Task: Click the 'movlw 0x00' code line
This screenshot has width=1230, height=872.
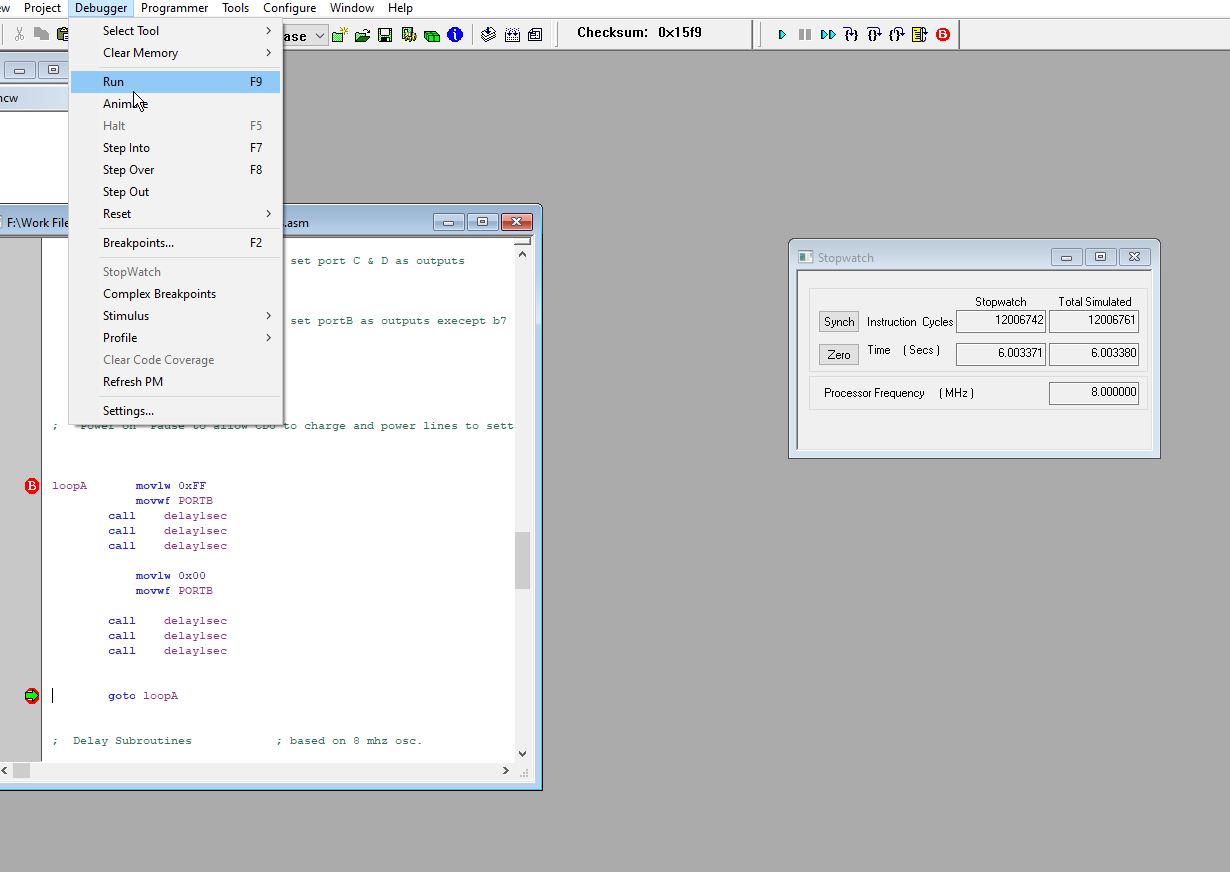Action: point(171,576)
